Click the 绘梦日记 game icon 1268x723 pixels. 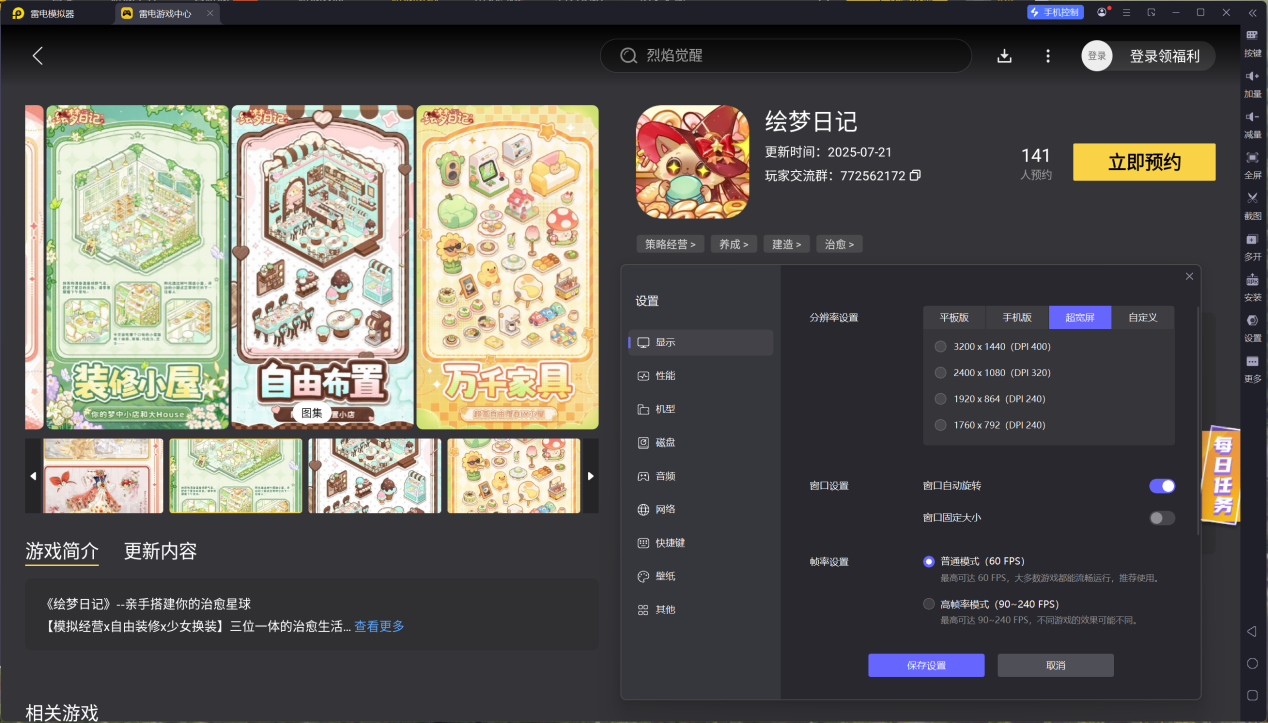click(692, 162)
